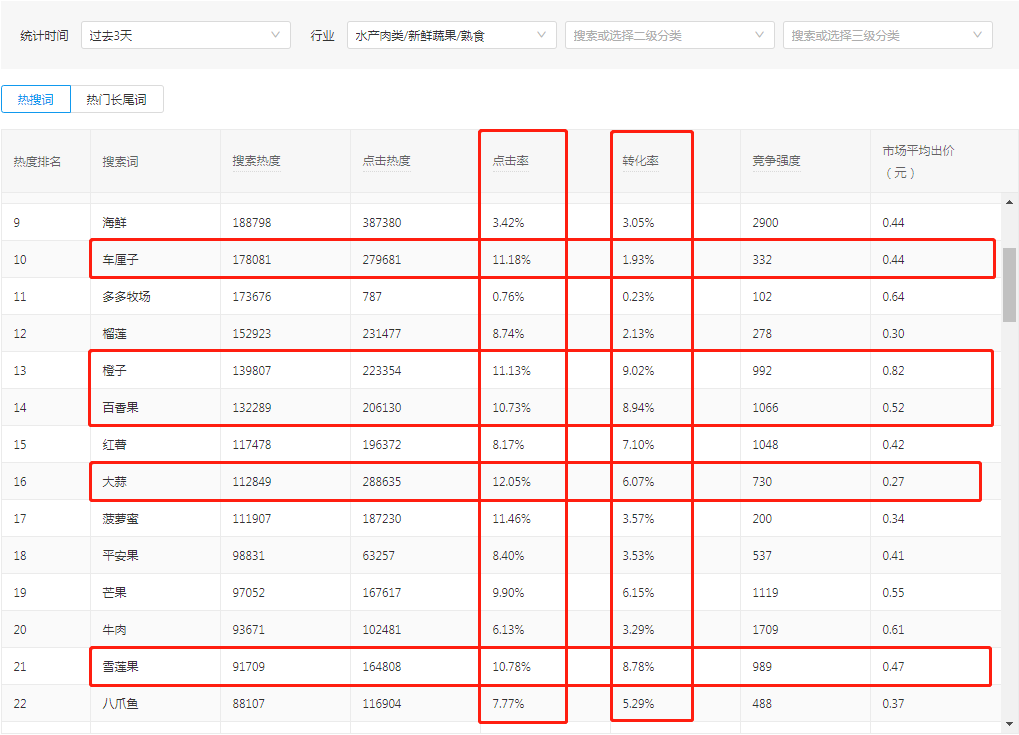Select the search term 红薯
The image size is (1019, 735).
(114, 445)
